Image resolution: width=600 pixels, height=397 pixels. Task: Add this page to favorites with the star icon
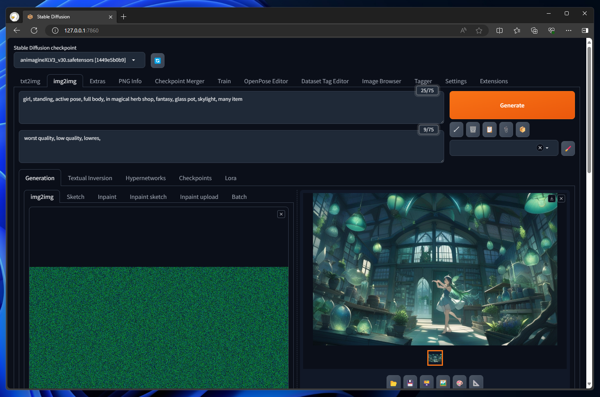coord(479,31)
